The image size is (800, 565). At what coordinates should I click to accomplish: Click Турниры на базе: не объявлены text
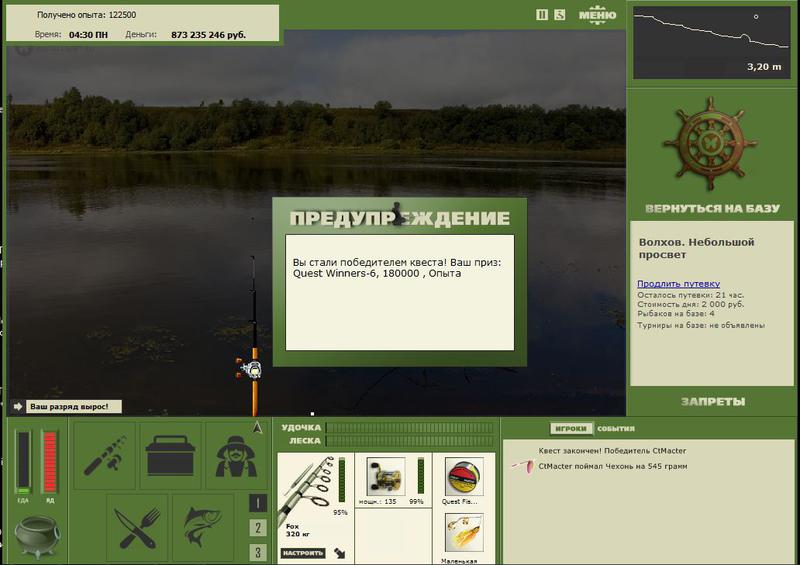(x=701, y=325)
